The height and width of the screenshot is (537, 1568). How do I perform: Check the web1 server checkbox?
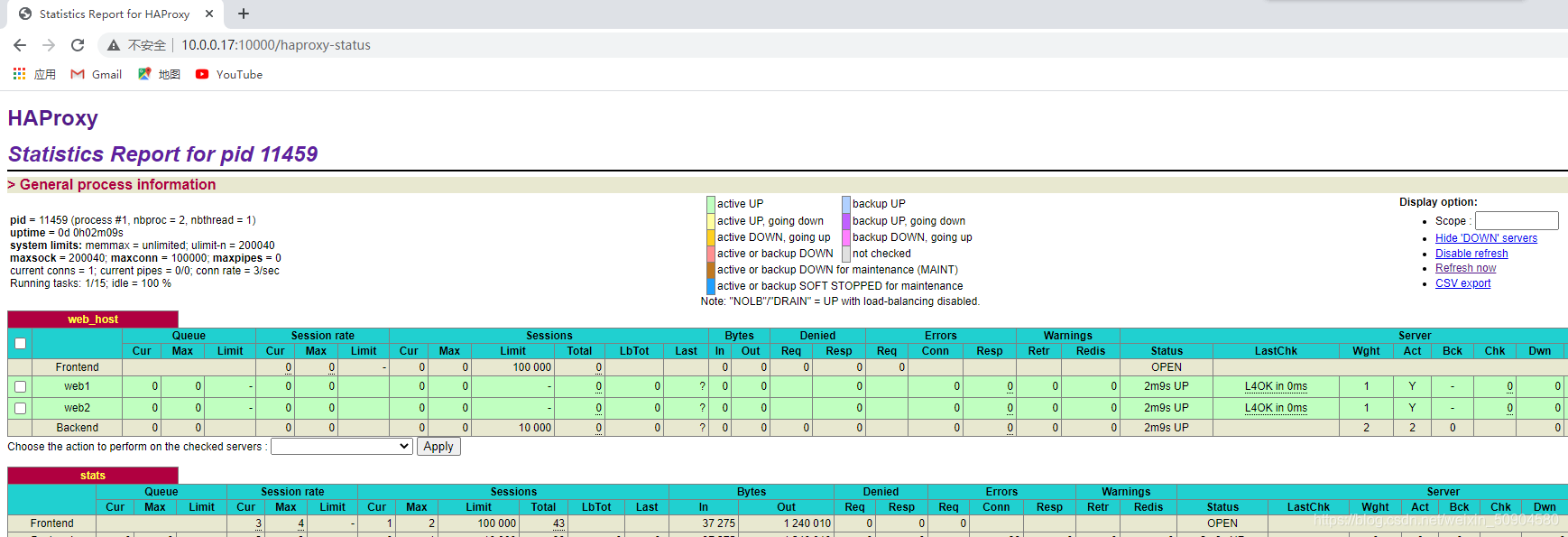pyautogui.click(x=20, y=386)
